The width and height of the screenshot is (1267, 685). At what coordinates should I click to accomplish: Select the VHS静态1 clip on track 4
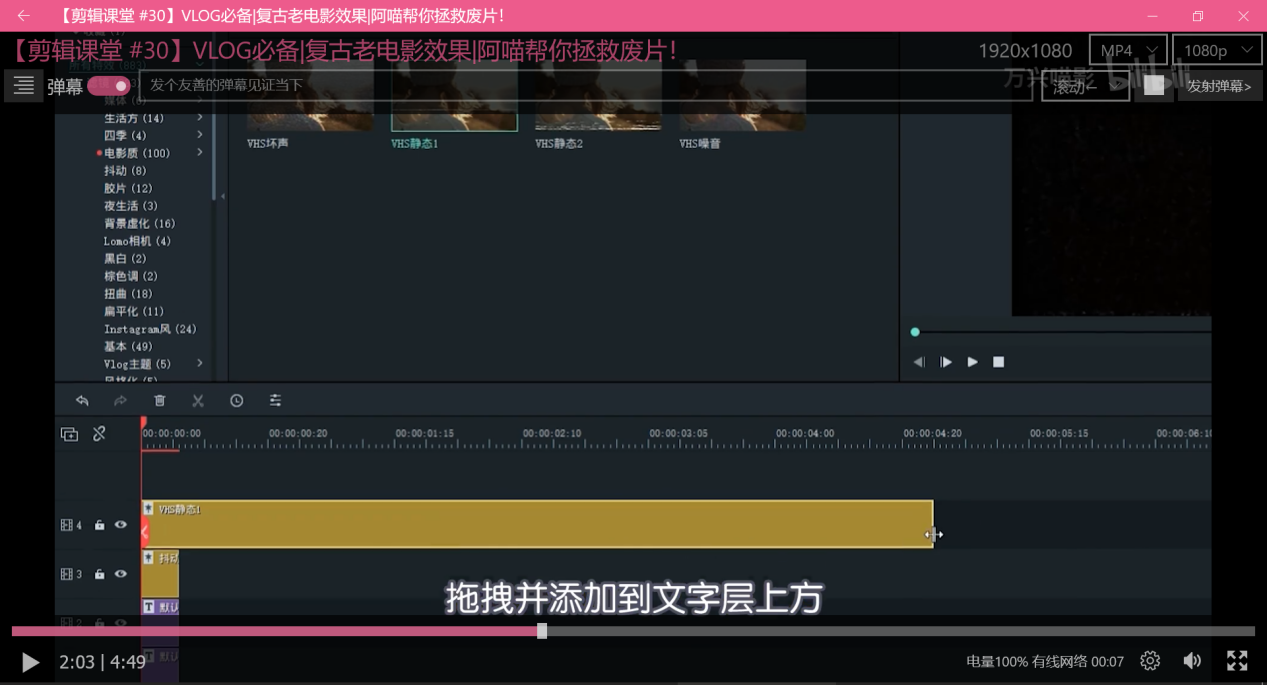[537, 524]
